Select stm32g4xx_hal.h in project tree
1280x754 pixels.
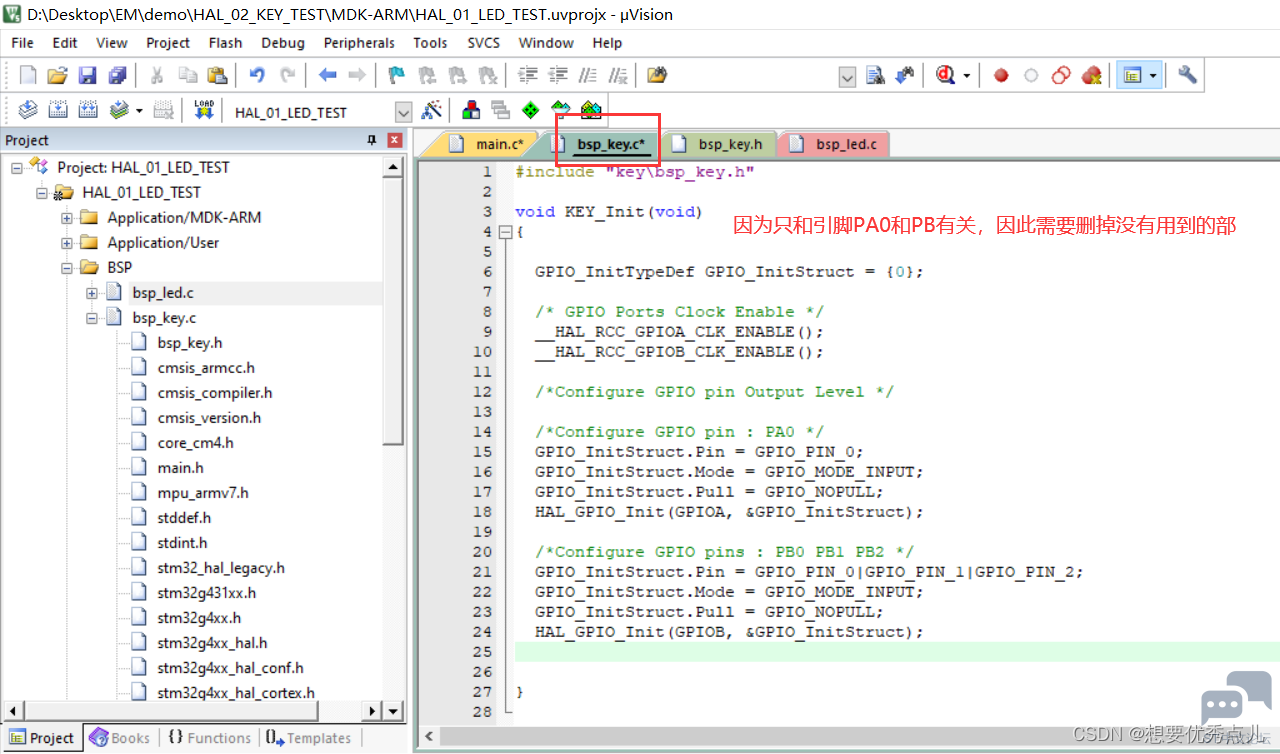click(212, 643)
